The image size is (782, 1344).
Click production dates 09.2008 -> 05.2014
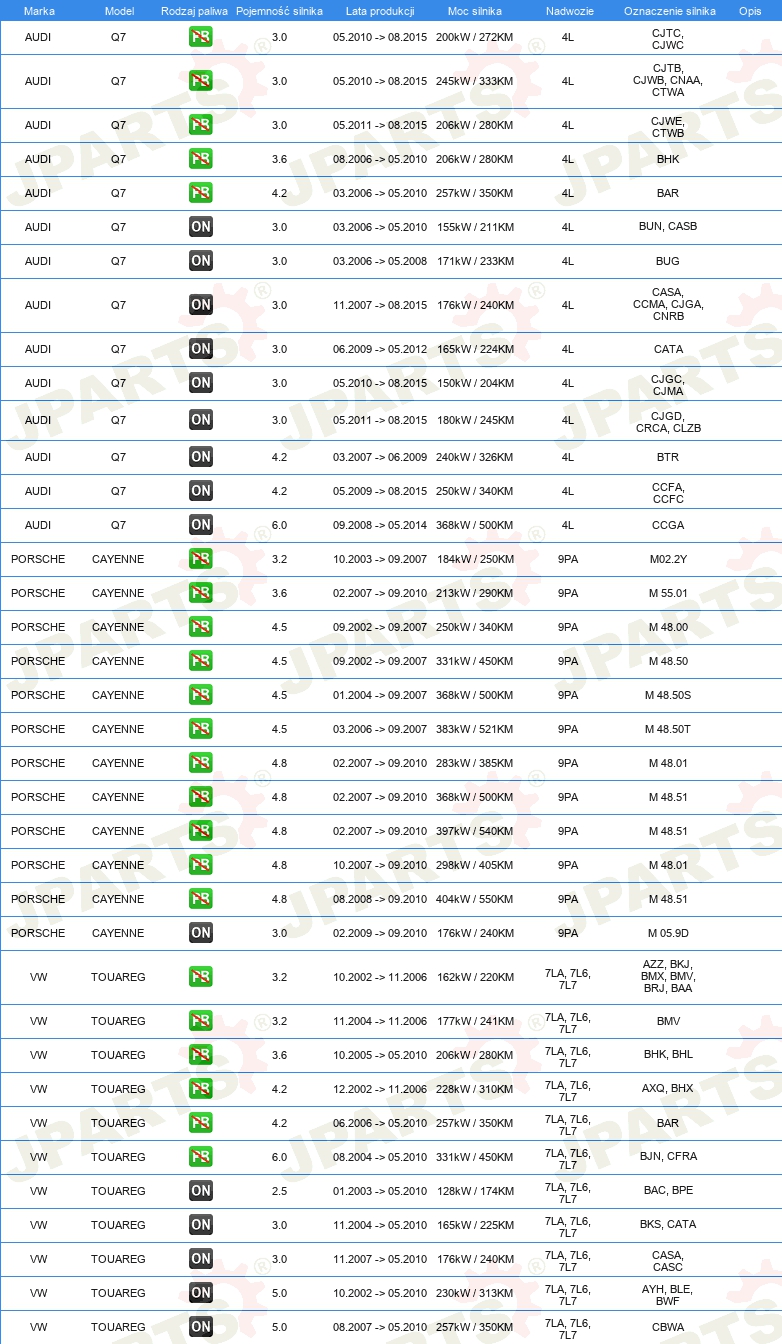pyautogui.click(x=380, y=525)
